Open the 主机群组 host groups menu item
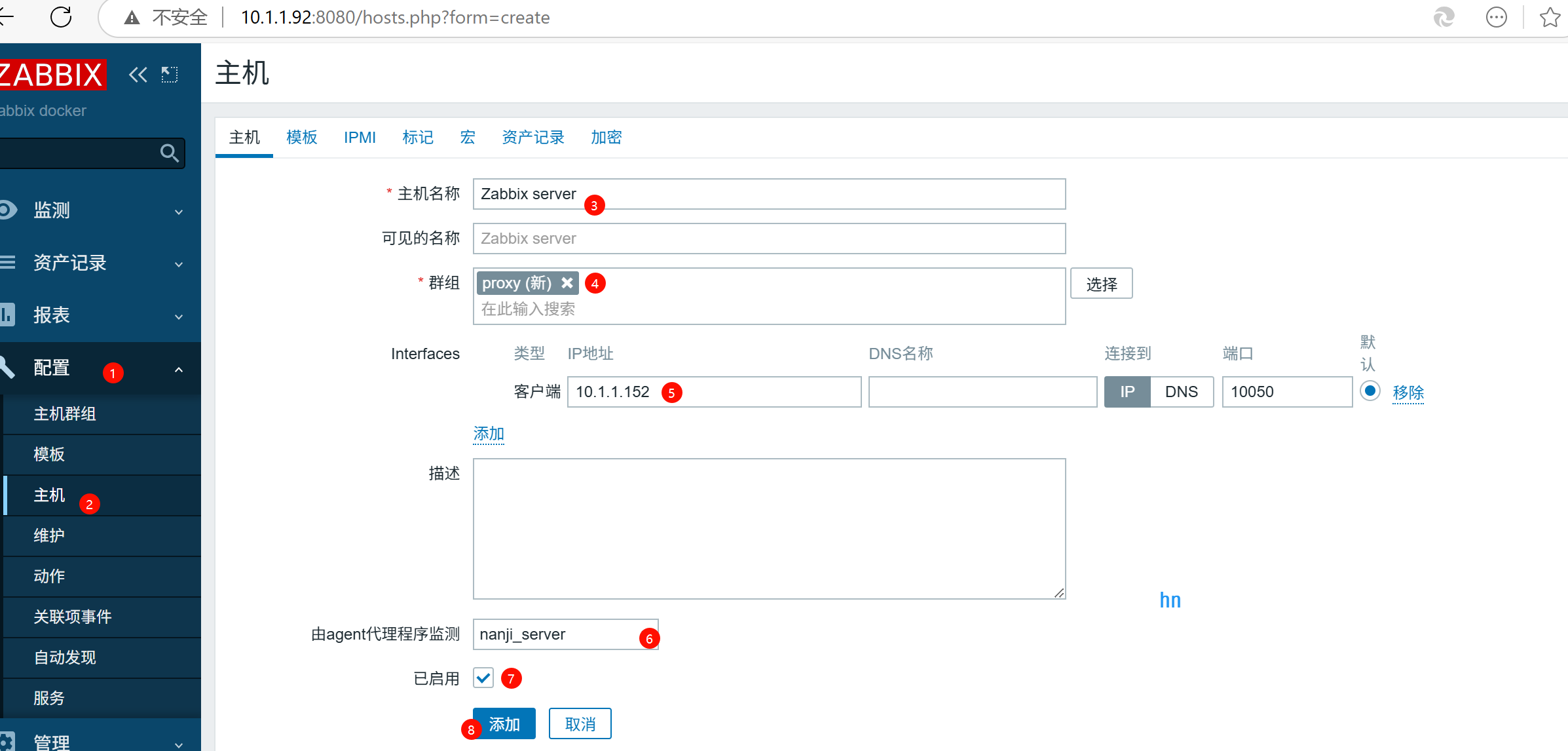Screen dimensions: 1568x751 tap(65, 414)
